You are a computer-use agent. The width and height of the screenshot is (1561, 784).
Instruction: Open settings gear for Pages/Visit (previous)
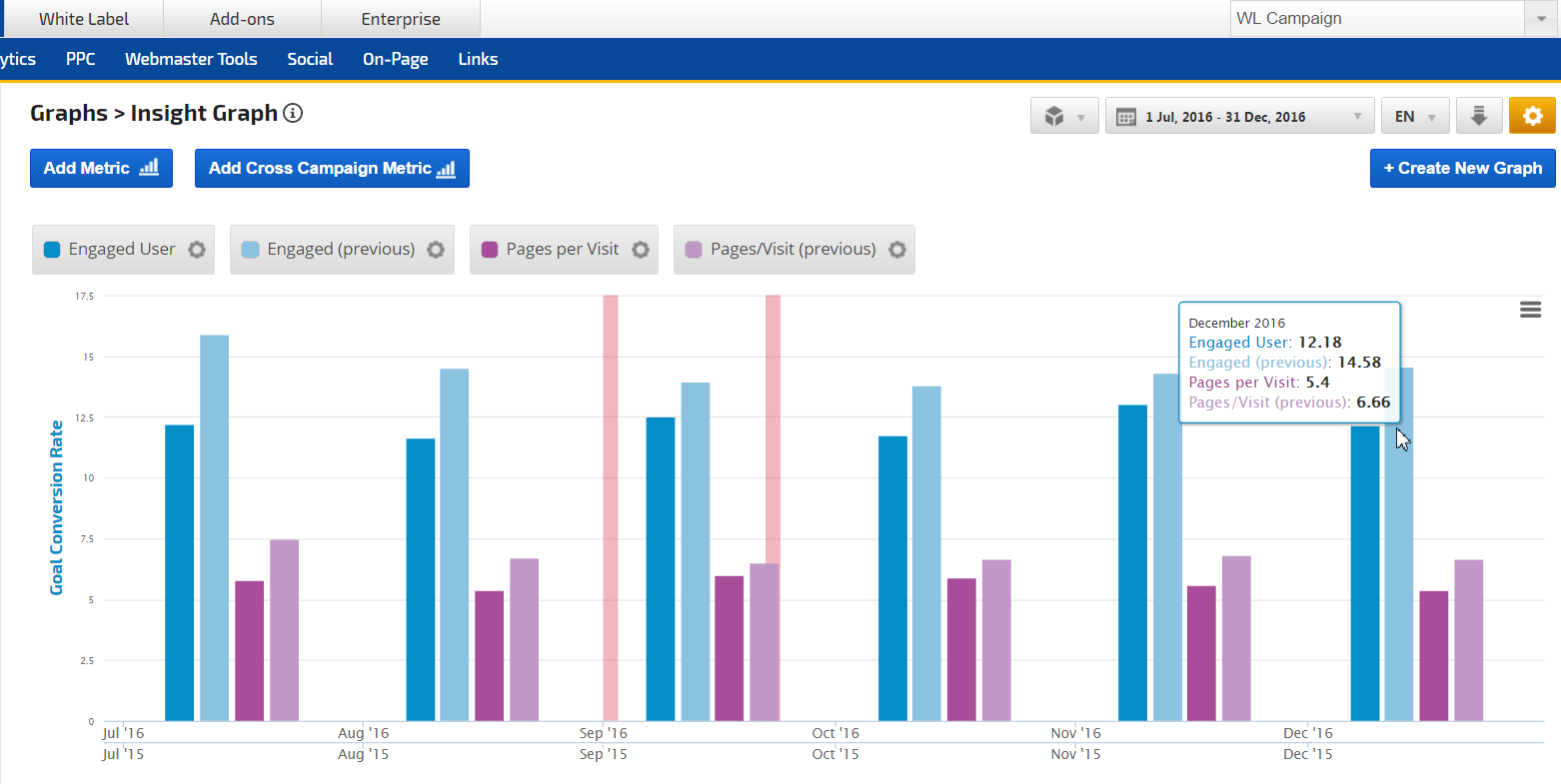[897, 250]
